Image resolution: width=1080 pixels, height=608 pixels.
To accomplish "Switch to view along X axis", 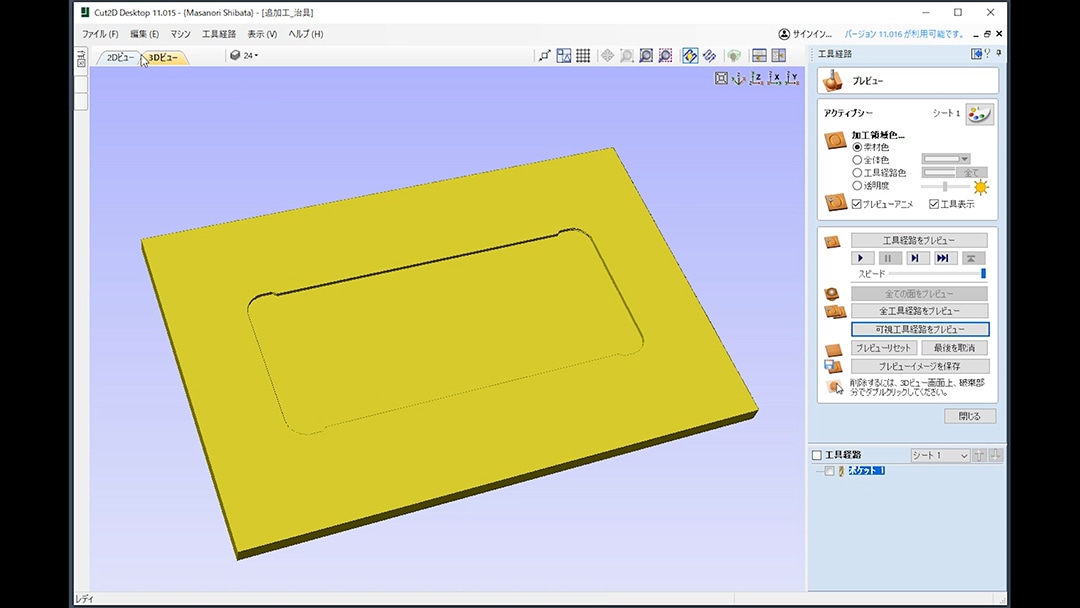I will (x=774, y=78).
